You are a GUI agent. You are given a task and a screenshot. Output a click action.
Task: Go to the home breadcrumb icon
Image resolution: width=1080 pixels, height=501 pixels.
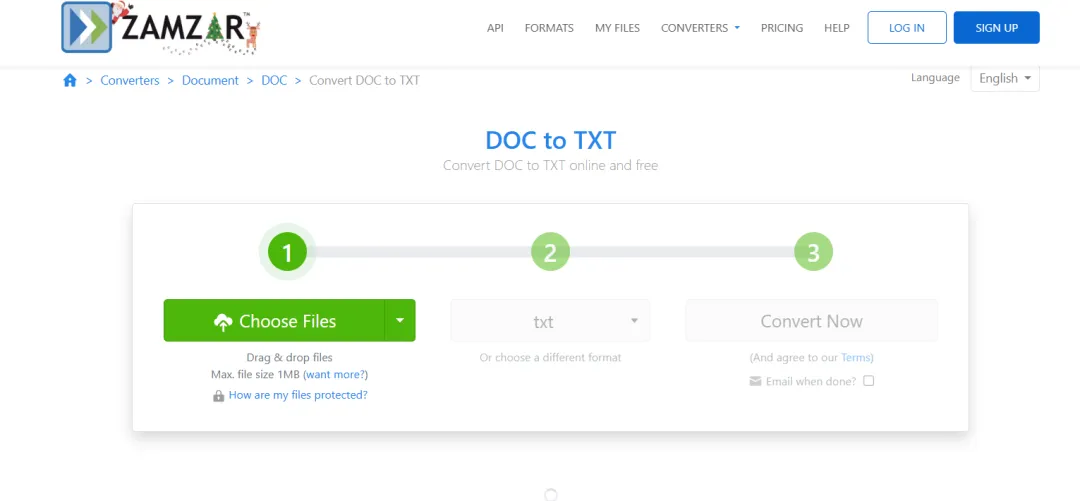70,81
